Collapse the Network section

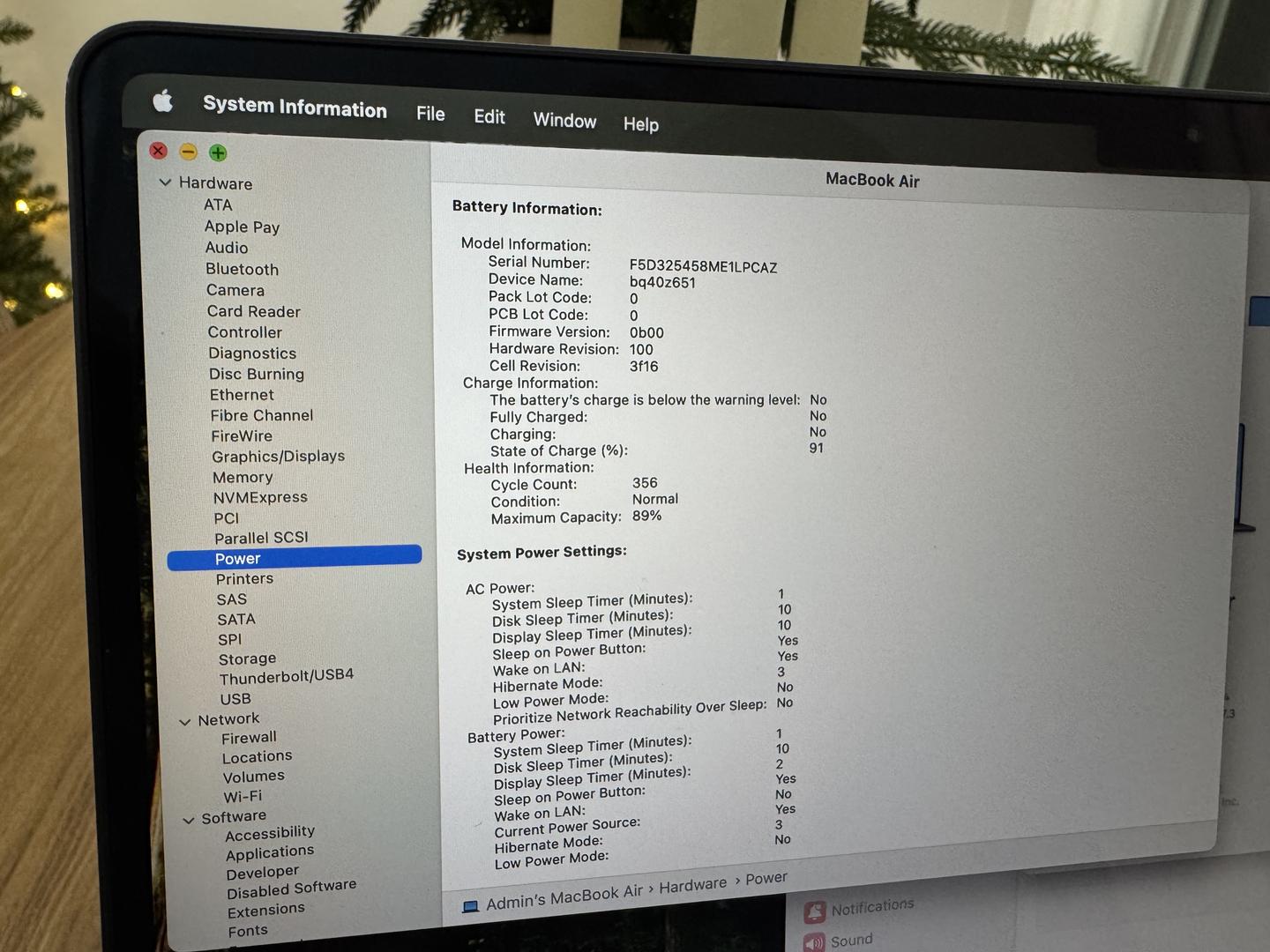point(185,721)
